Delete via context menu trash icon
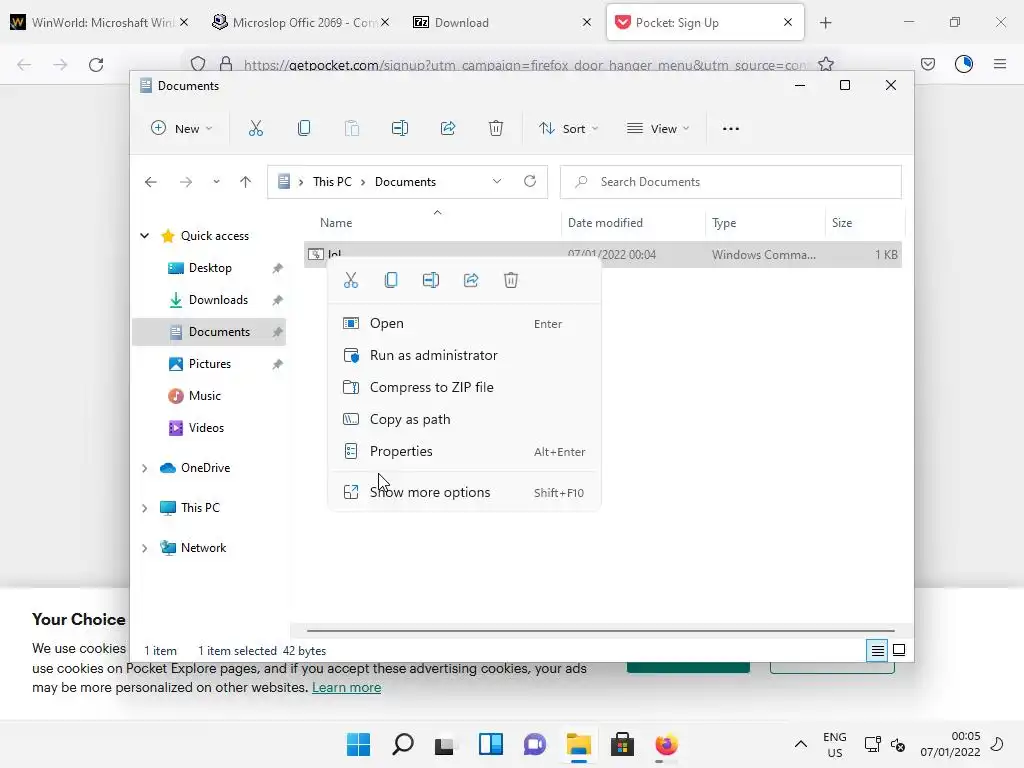Image resolution: width=1024 pixels, height=768 pixels. tap(511, 280)
